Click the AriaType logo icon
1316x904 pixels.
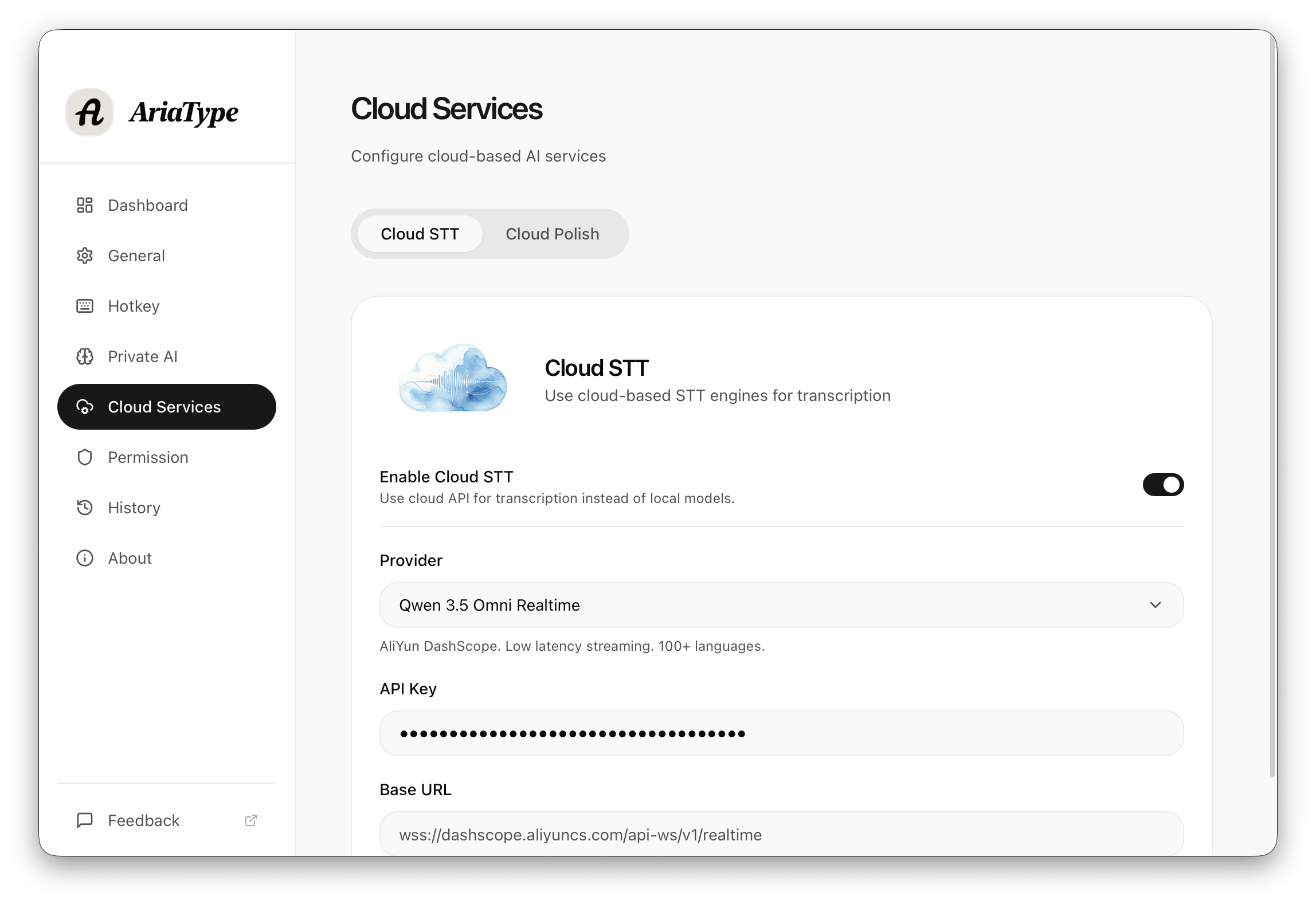click(x=89, y=112)
